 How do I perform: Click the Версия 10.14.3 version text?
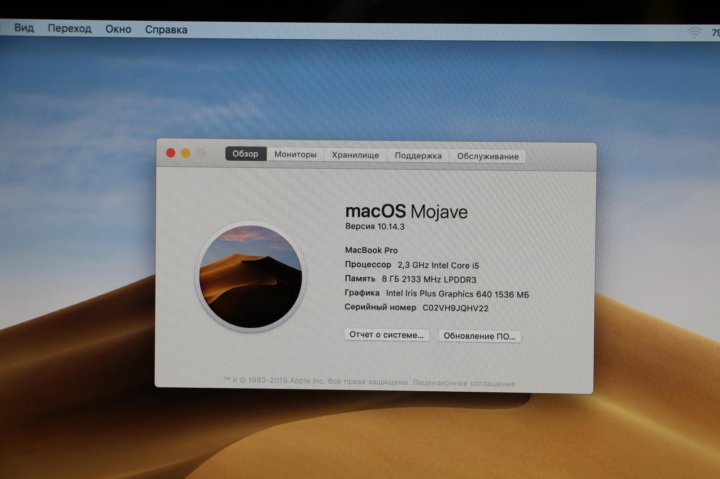(x=374, y=228)
